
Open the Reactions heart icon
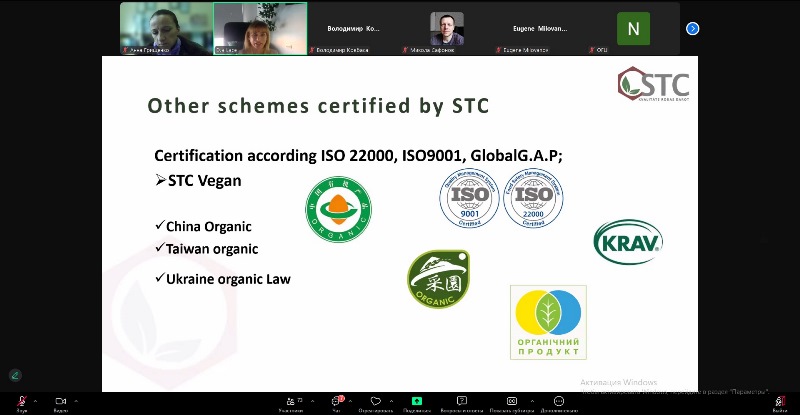tap(376, 401)
